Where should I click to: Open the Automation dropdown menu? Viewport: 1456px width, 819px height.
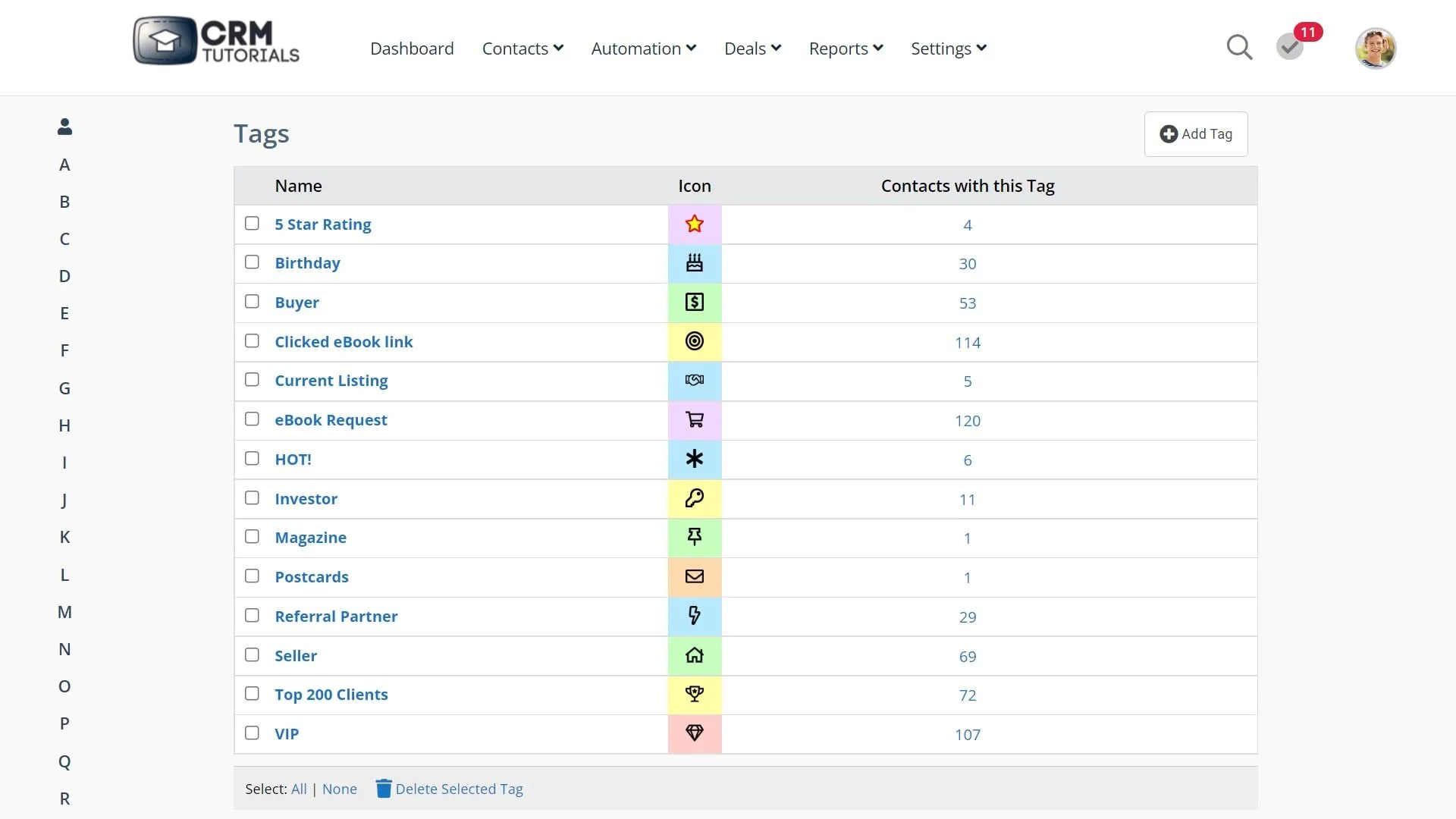coord(643,49)
